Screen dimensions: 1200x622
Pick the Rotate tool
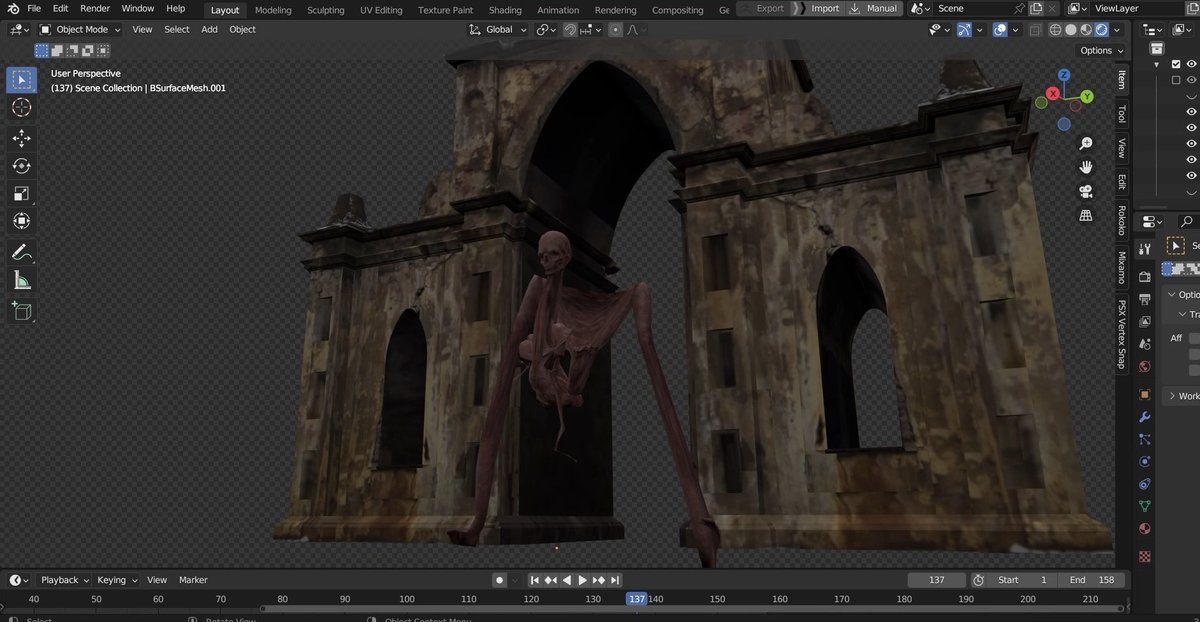coord(21,166)
